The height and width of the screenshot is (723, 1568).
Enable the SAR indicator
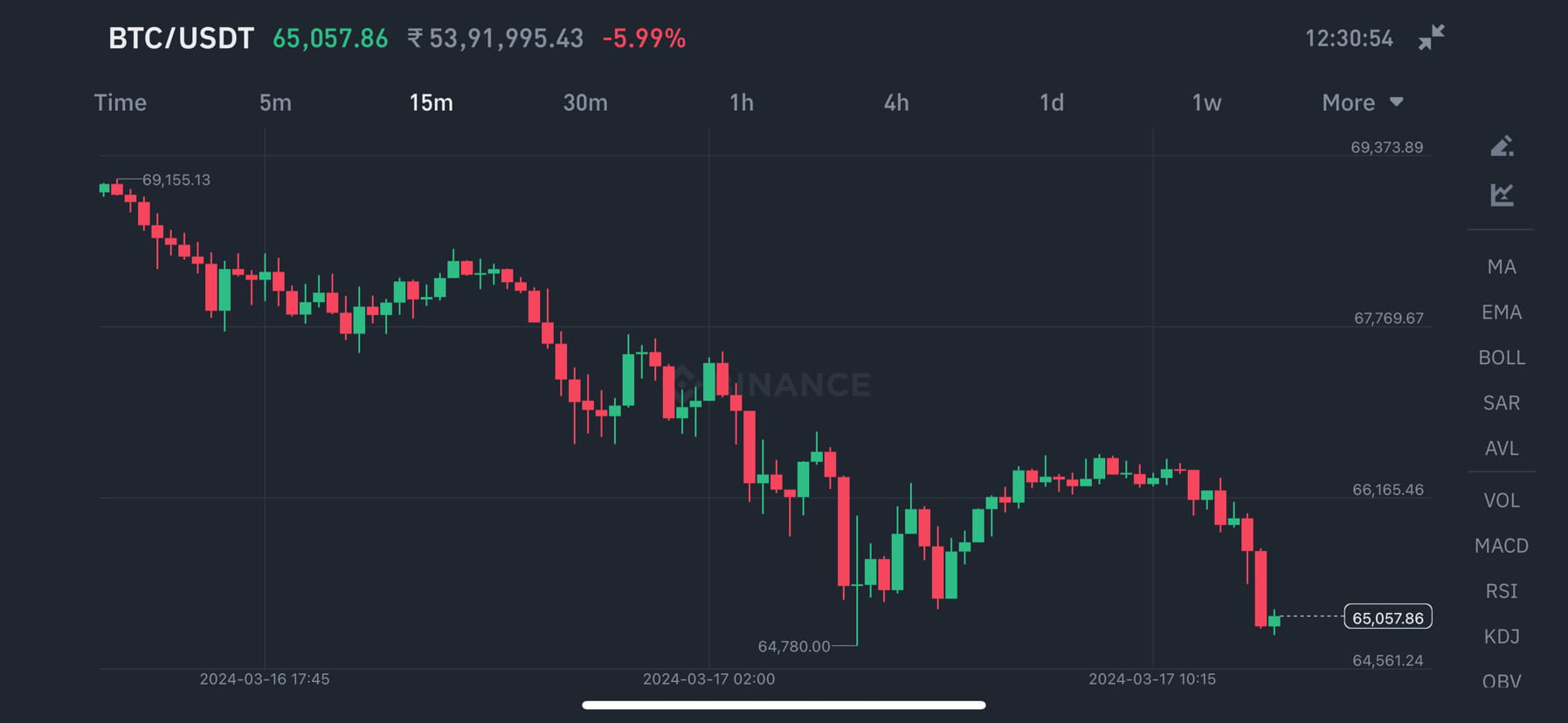pyautogui.click(x=1501, y=403)
